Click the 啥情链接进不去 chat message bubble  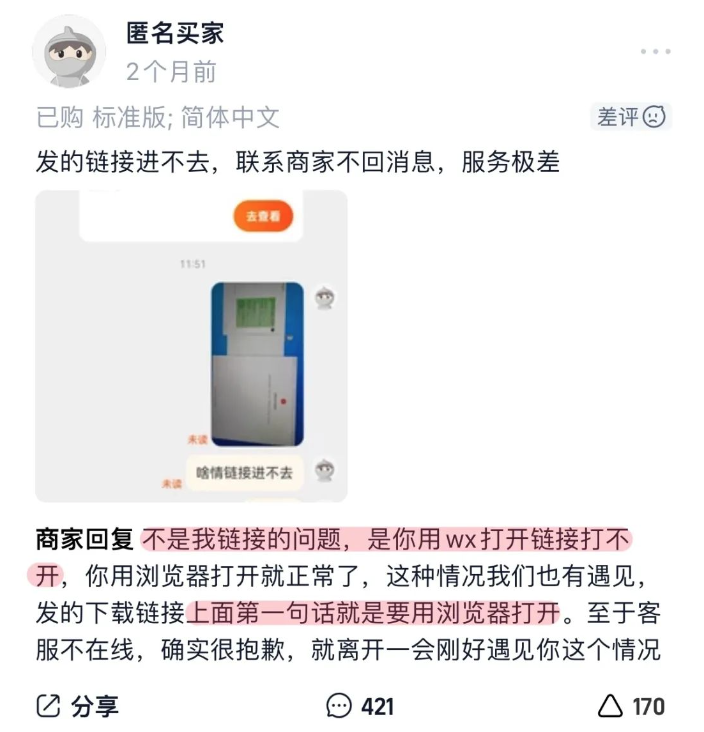click(245, 473)
